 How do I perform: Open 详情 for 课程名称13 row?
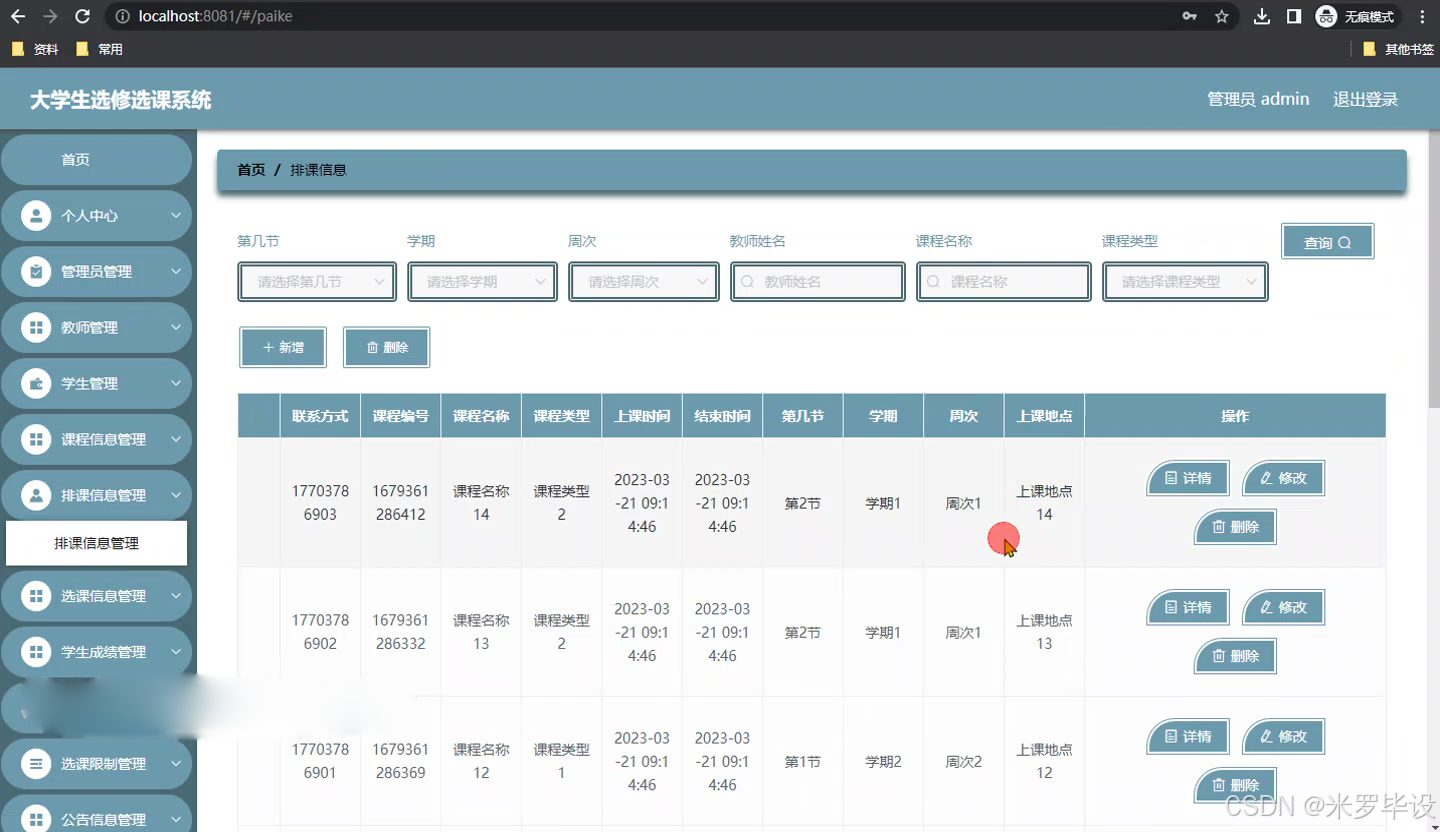[1188, 607]
